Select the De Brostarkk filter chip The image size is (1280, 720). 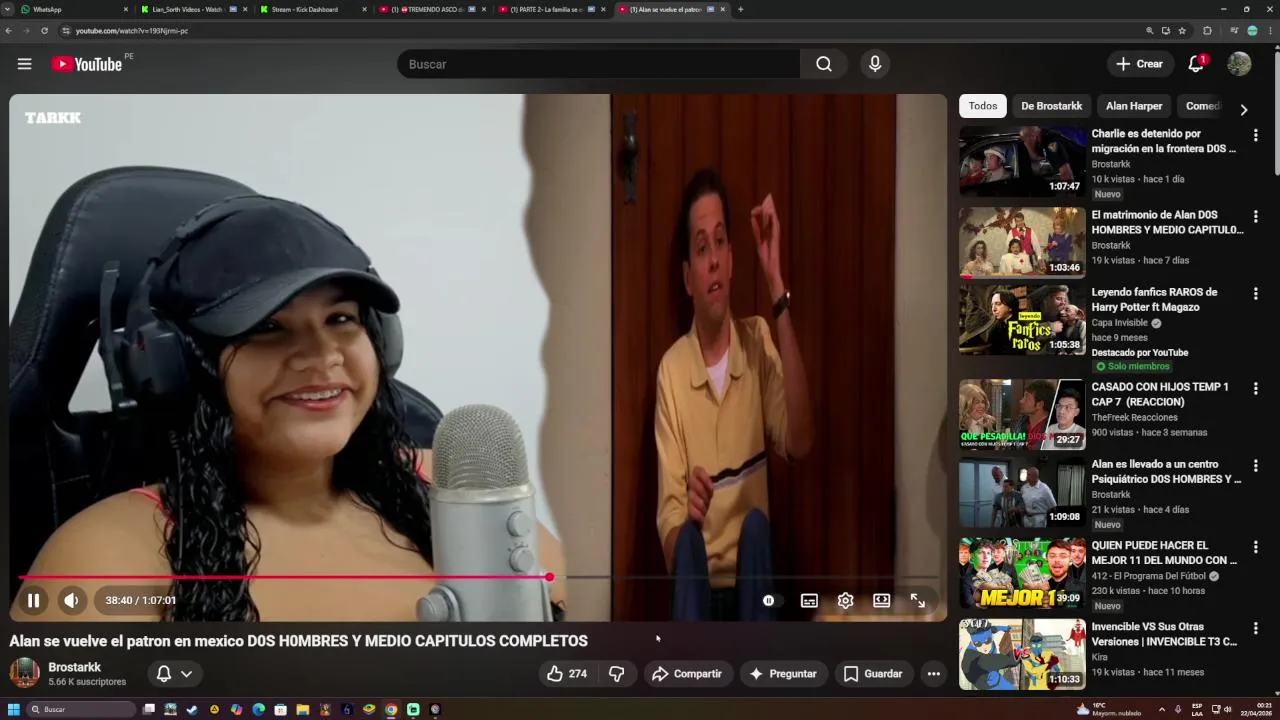coord(1051,106)
